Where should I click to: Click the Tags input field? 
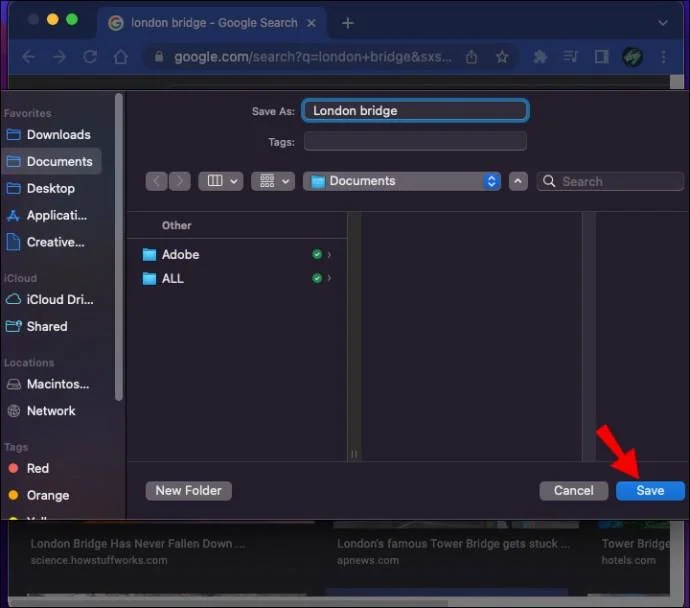[x=415, y=142]
